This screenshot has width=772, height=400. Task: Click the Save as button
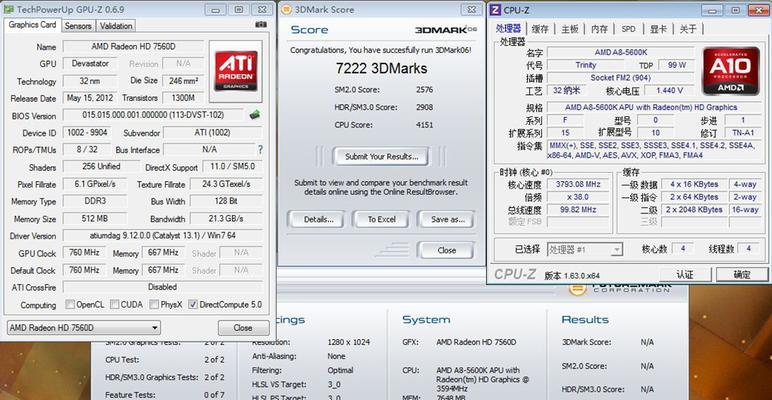tap(448, 220)
